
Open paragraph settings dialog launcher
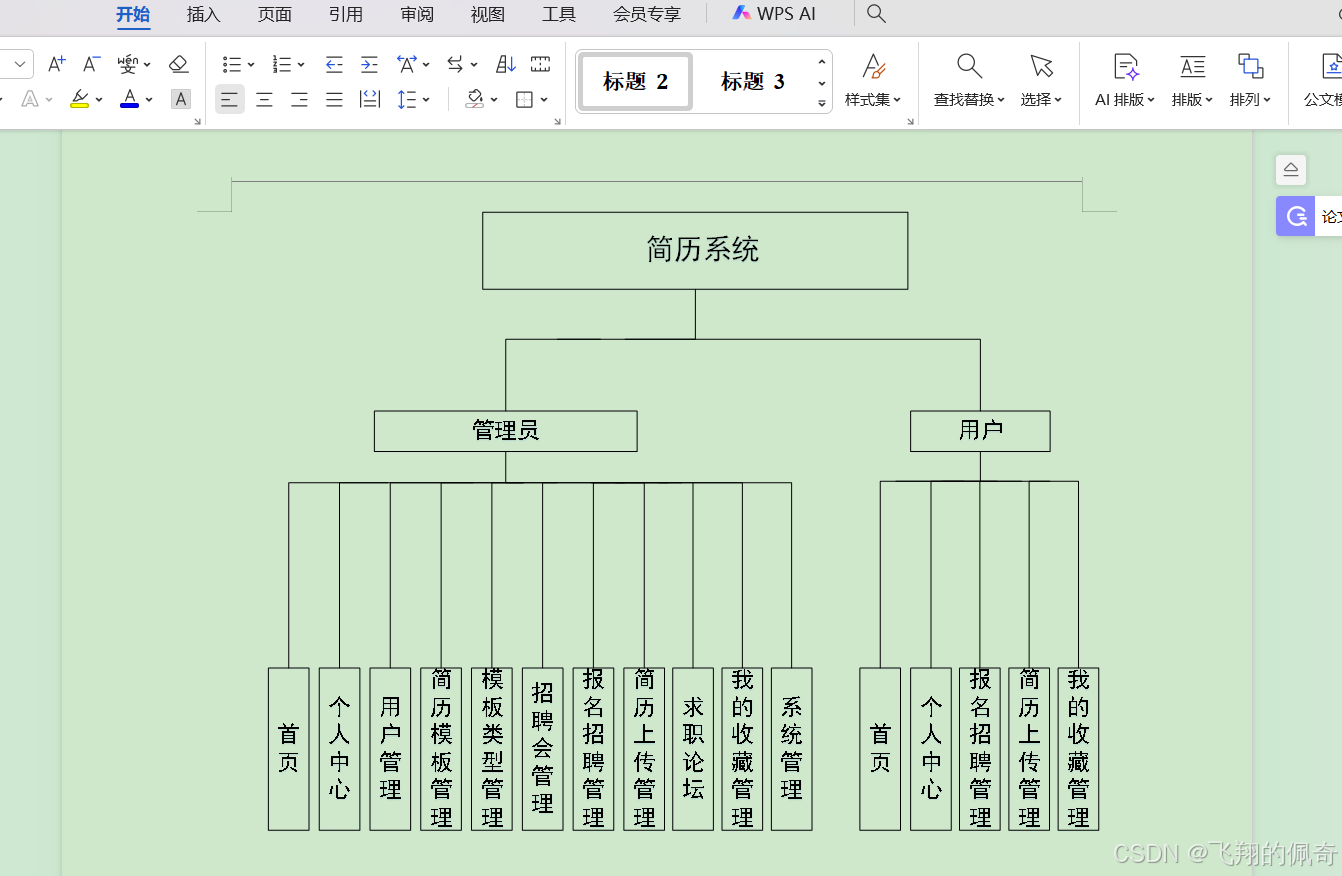tap(557, 121)
